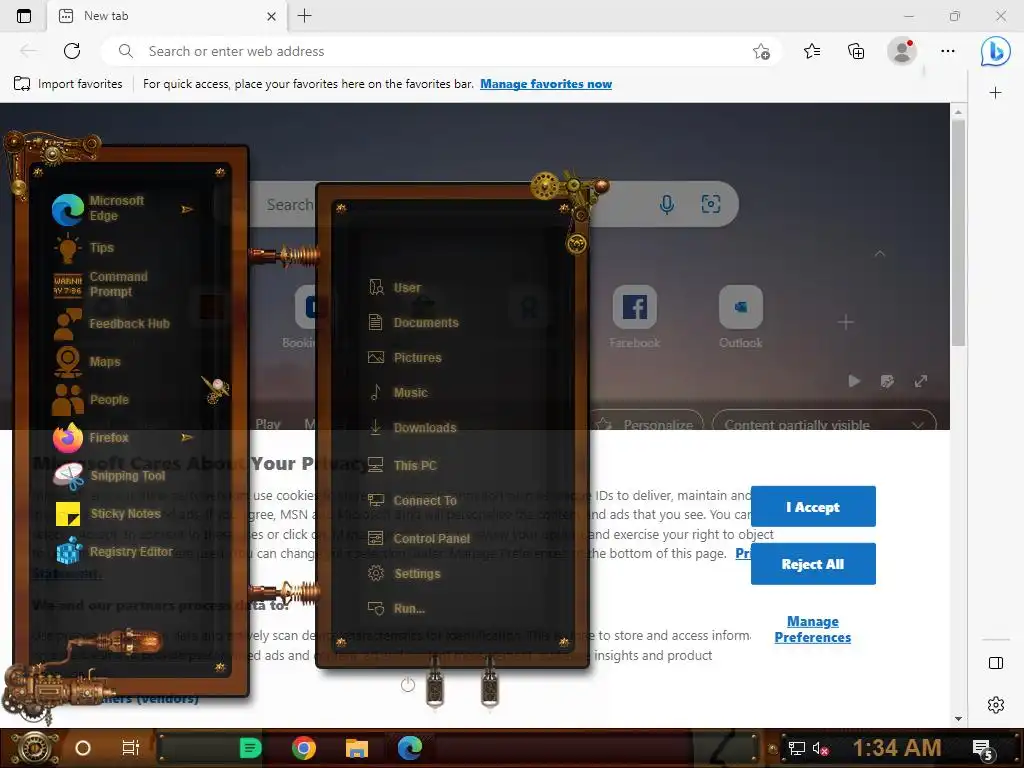Open File Explorer from taskbar
This screenshot has width=1024, height=768.
tap(357, 748)
